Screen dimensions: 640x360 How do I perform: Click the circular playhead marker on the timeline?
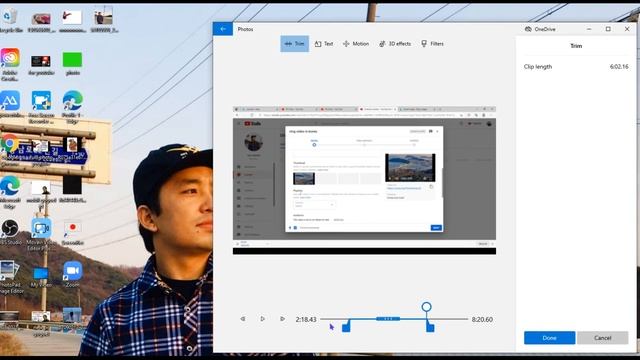[x=426, y=307]
